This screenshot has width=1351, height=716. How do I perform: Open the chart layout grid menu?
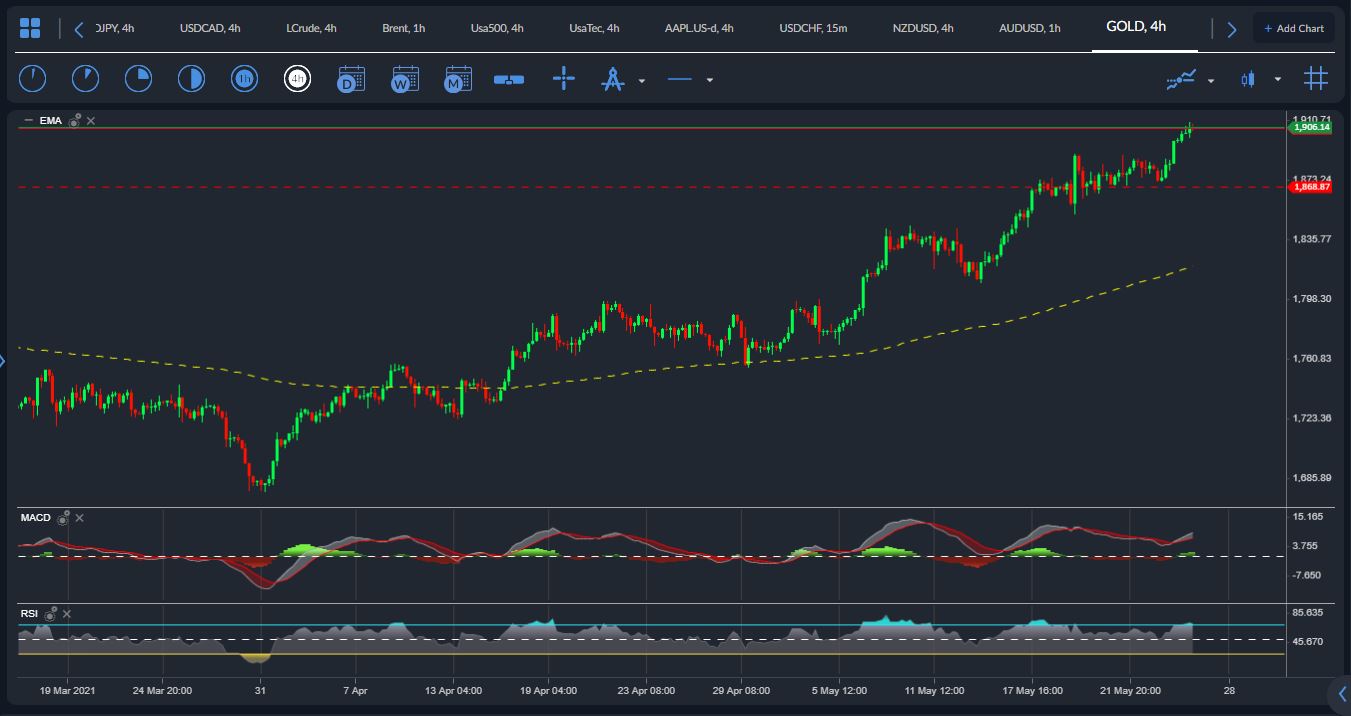click(30, 28)
